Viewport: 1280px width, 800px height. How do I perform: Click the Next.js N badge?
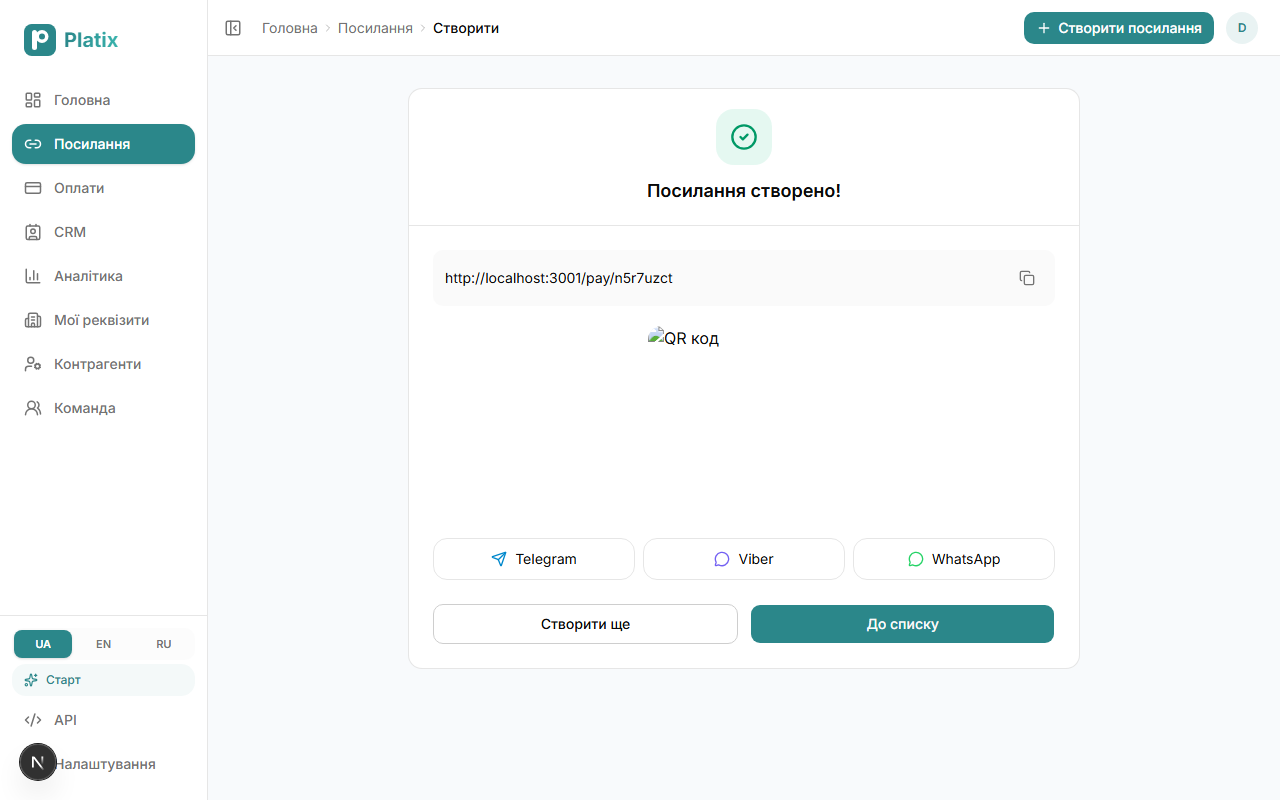38,763
